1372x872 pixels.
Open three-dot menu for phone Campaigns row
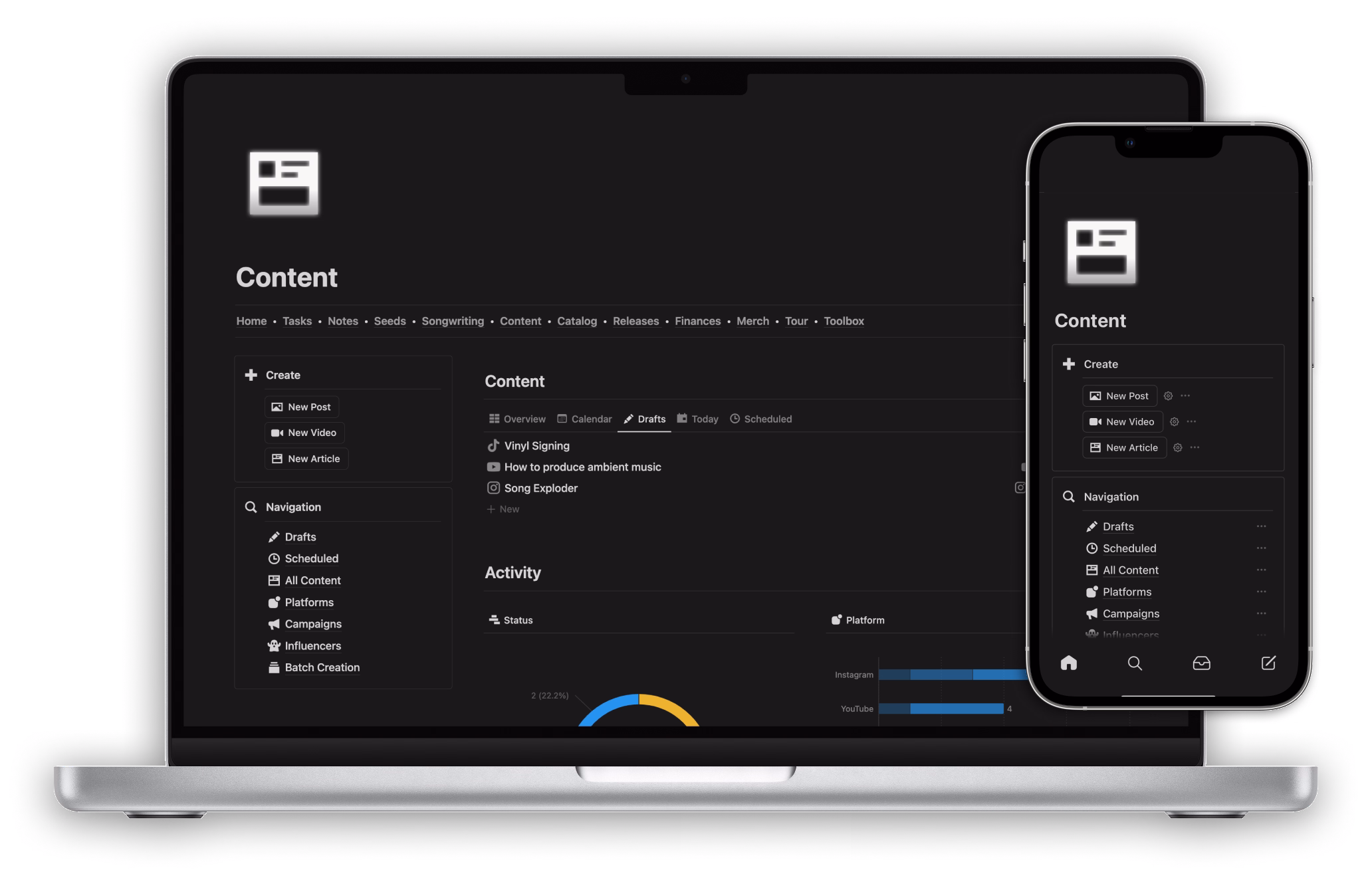[x=1261, y=613]
